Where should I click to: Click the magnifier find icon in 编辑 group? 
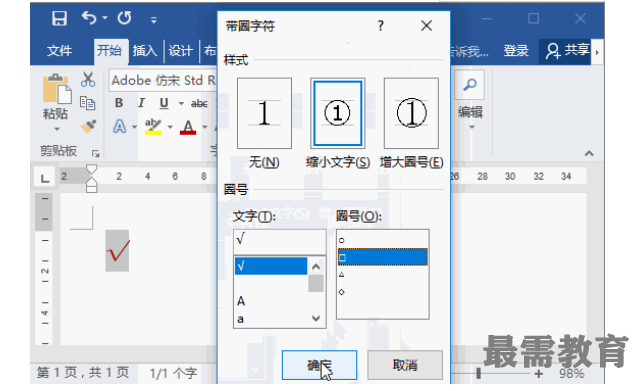point(470,85)
